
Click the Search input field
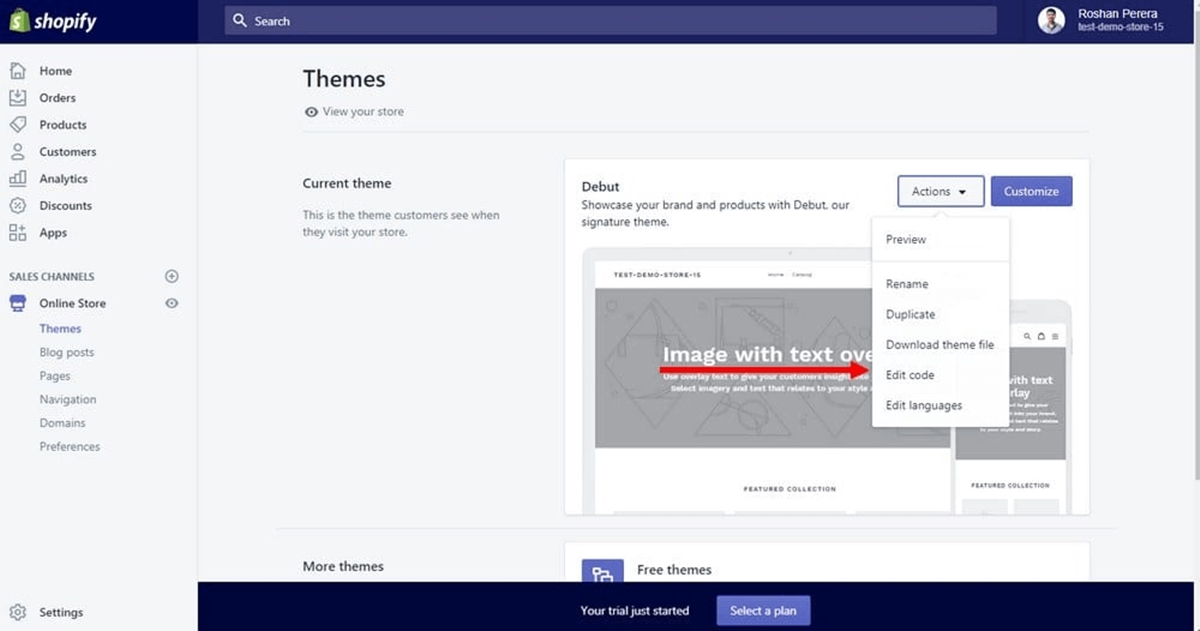[x=610, y=21]
